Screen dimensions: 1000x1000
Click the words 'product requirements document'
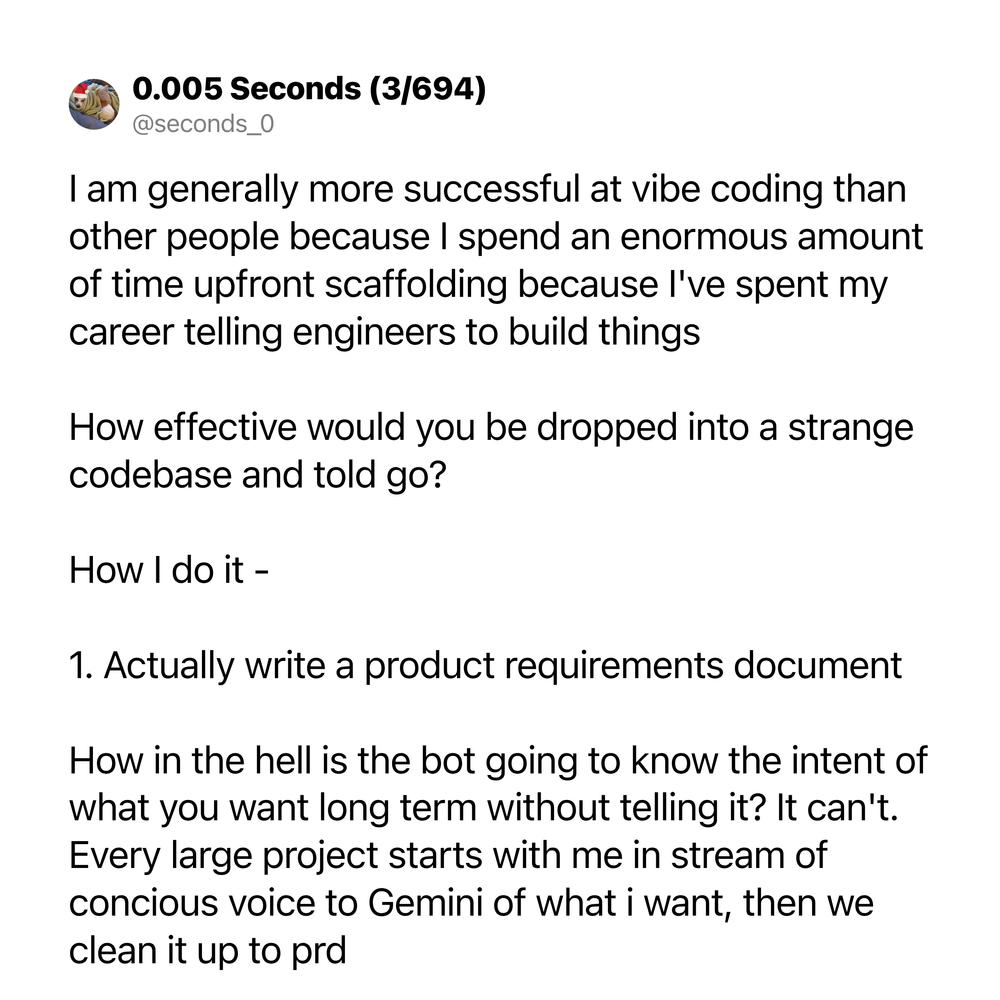(633, 666)
